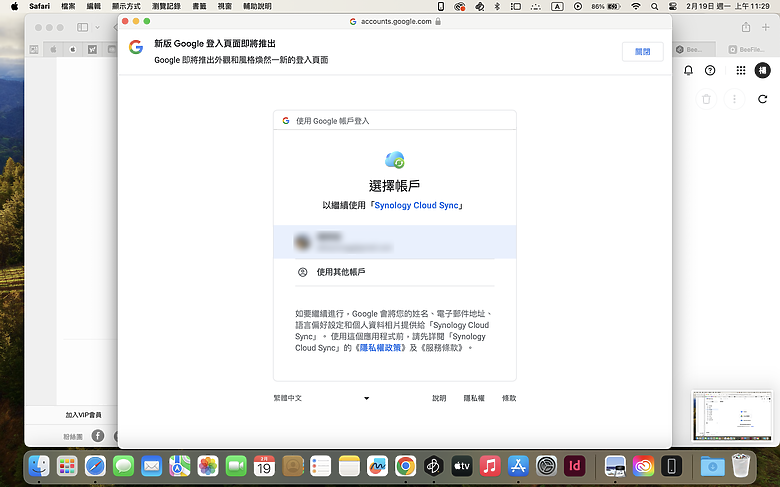780x487 pixels.
Task: Switch to the Bee... tab in Safari
Action: (x=694, y=49)
